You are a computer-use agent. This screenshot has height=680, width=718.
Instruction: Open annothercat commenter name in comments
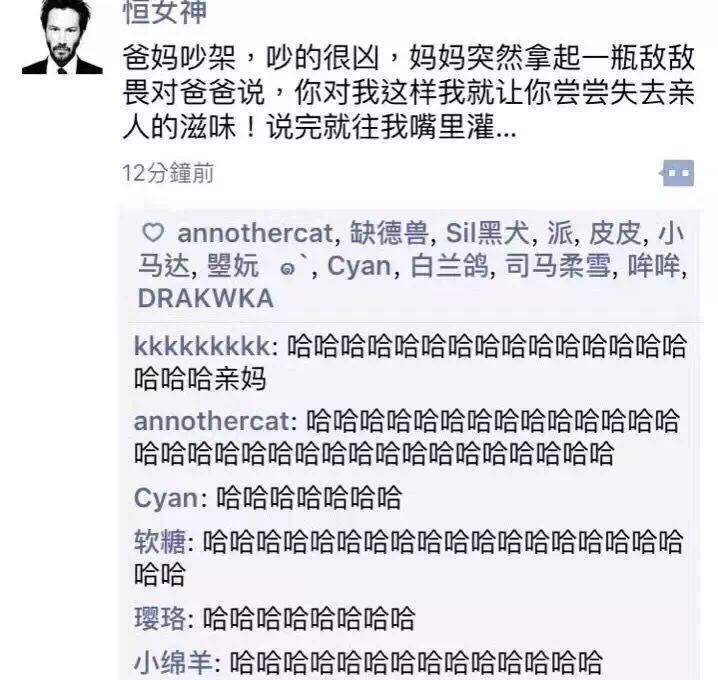(x=212, y=421)
